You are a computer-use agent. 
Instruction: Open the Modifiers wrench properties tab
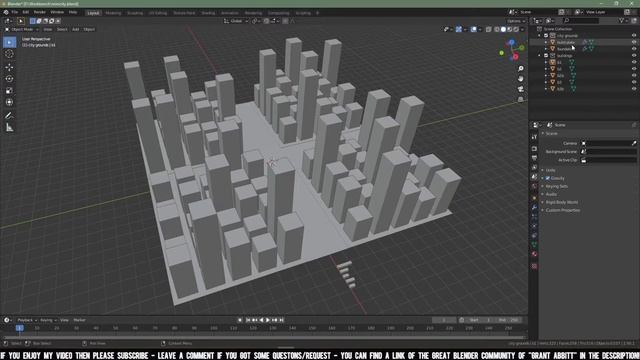534,208
